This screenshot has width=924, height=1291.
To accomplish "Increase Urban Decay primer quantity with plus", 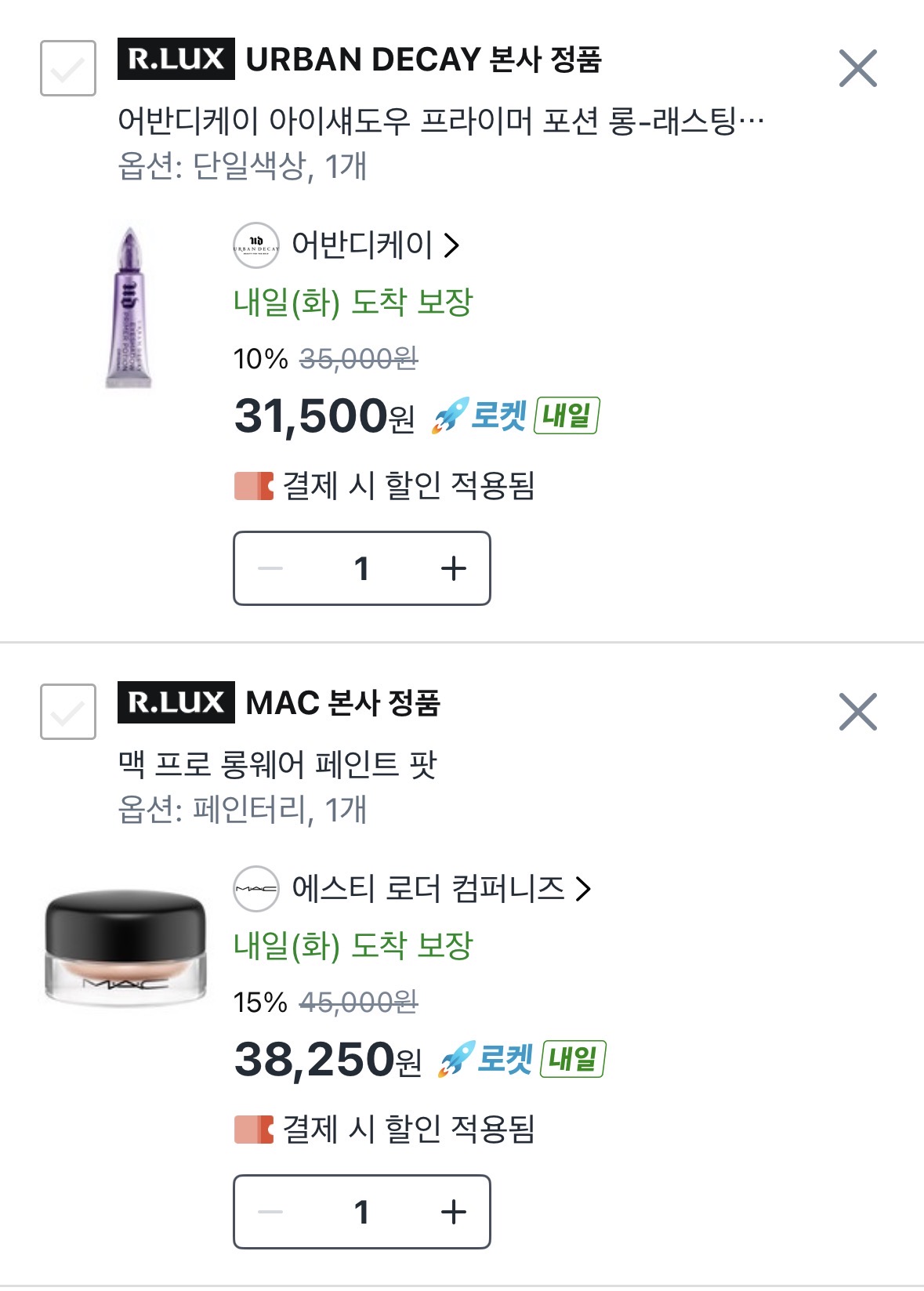I will click(453, 568).
